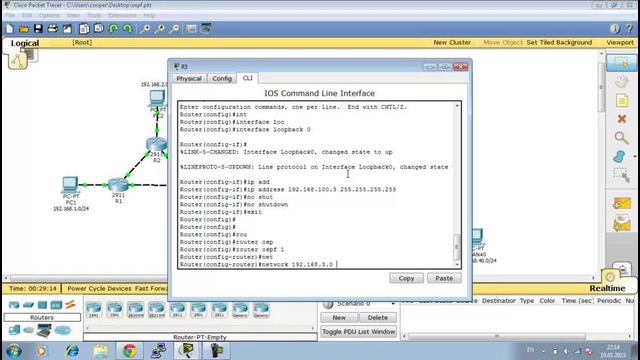The width and height of the screenshot is (640, 360).
Task: Choose the Hubs device category icon
Action: [x=42, y=305]
